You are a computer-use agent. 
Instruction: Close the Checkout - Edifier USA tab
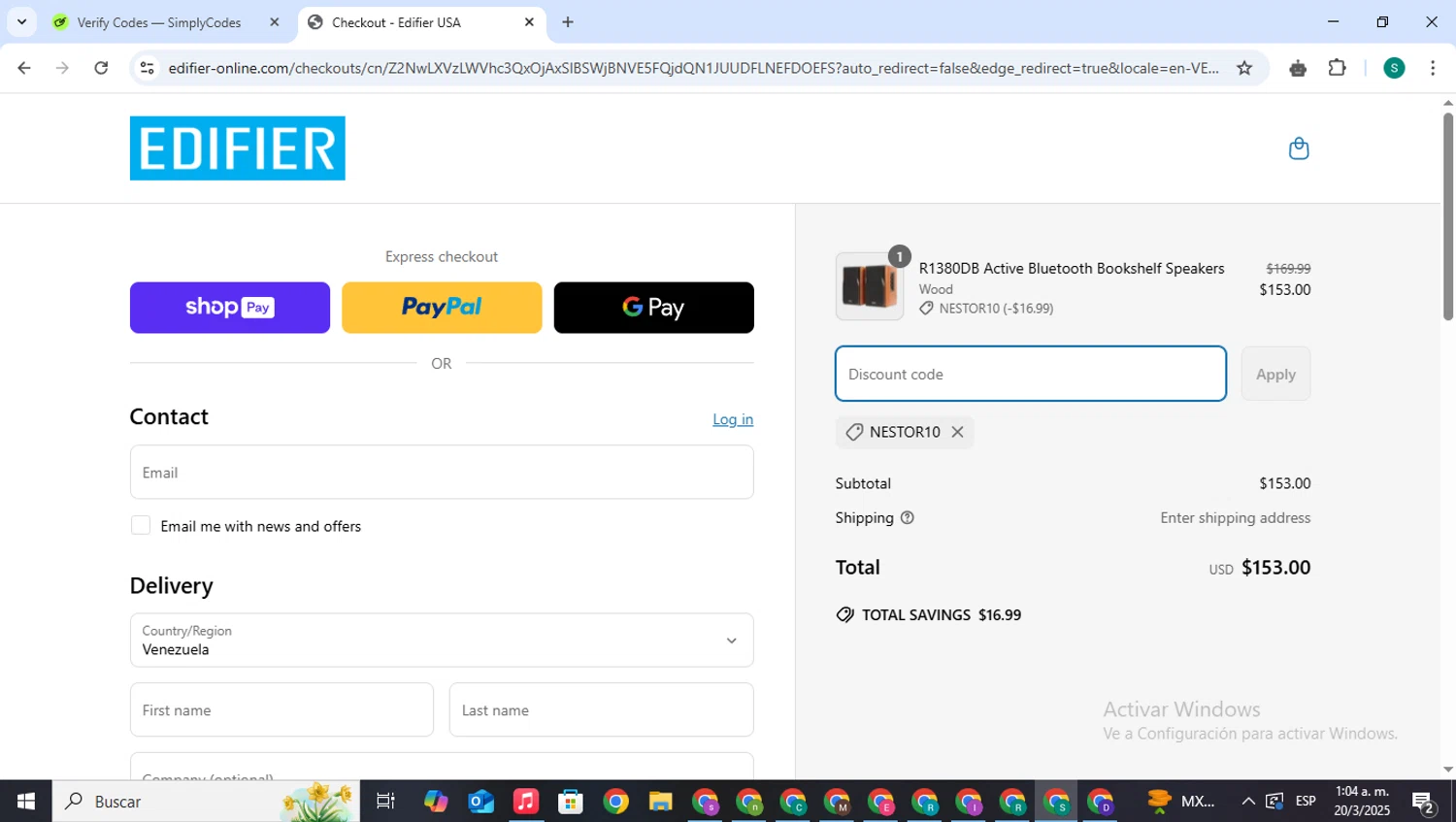[x=529, y=22]
